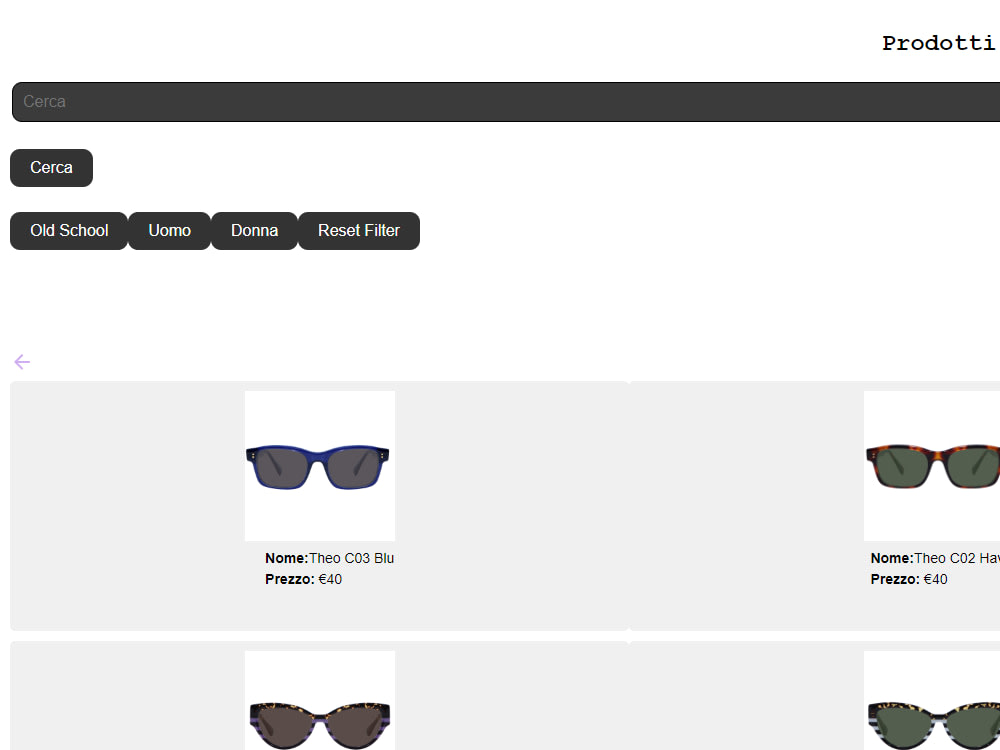Click the €40 price under Theo C03 Blu
1000x750 pixels.
point(330,579)
